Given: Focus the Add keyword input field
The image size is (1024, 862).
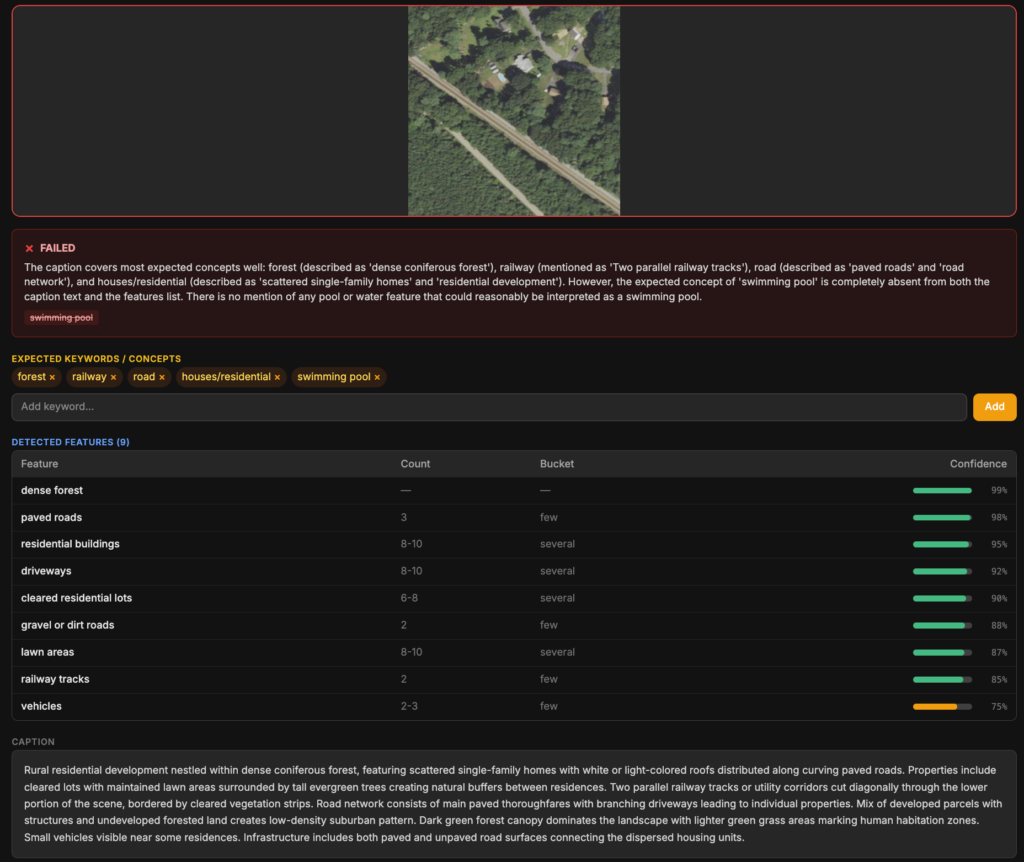Looking at the screenshot, I should coord(488,407).
